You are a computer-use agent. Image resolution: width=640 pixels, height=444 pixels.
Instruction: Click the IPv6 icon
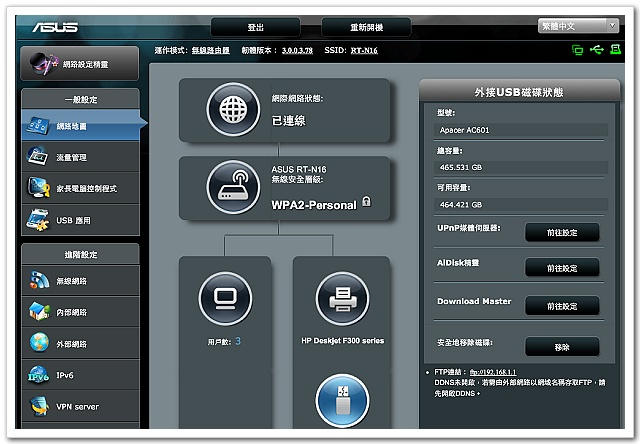39,374
